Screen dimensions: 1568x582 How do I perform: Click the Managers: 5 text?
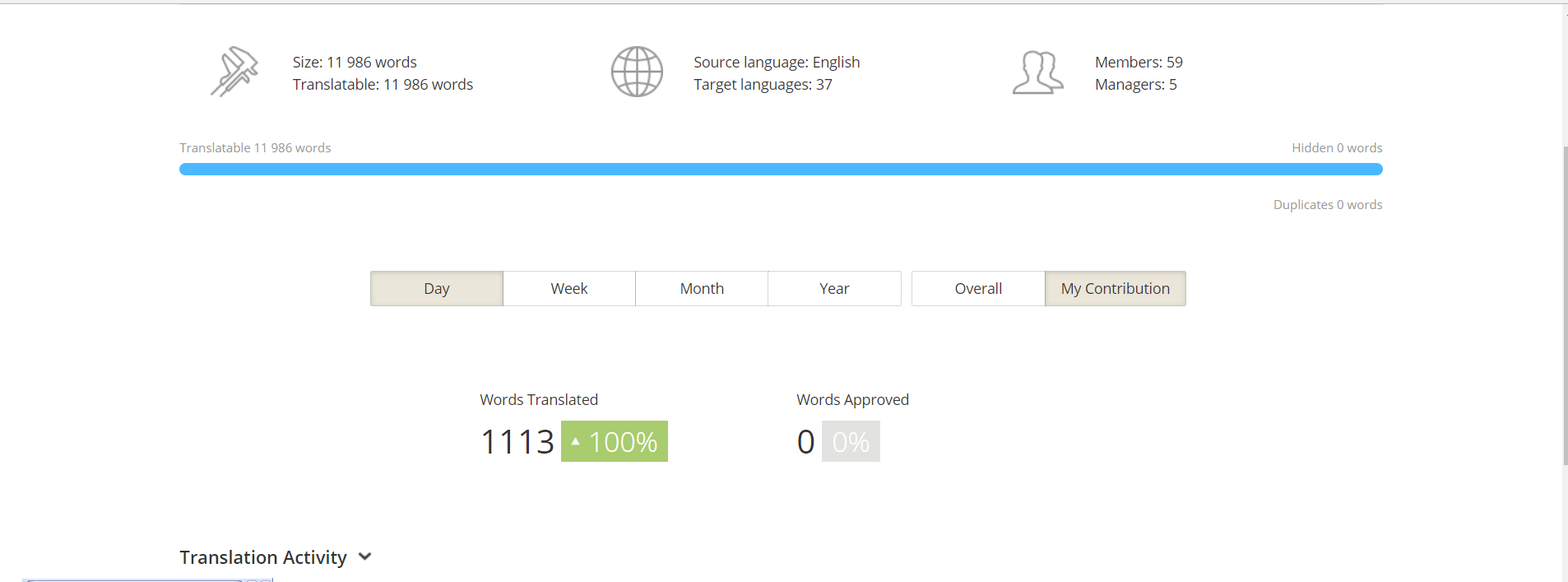click(1135, 85)
